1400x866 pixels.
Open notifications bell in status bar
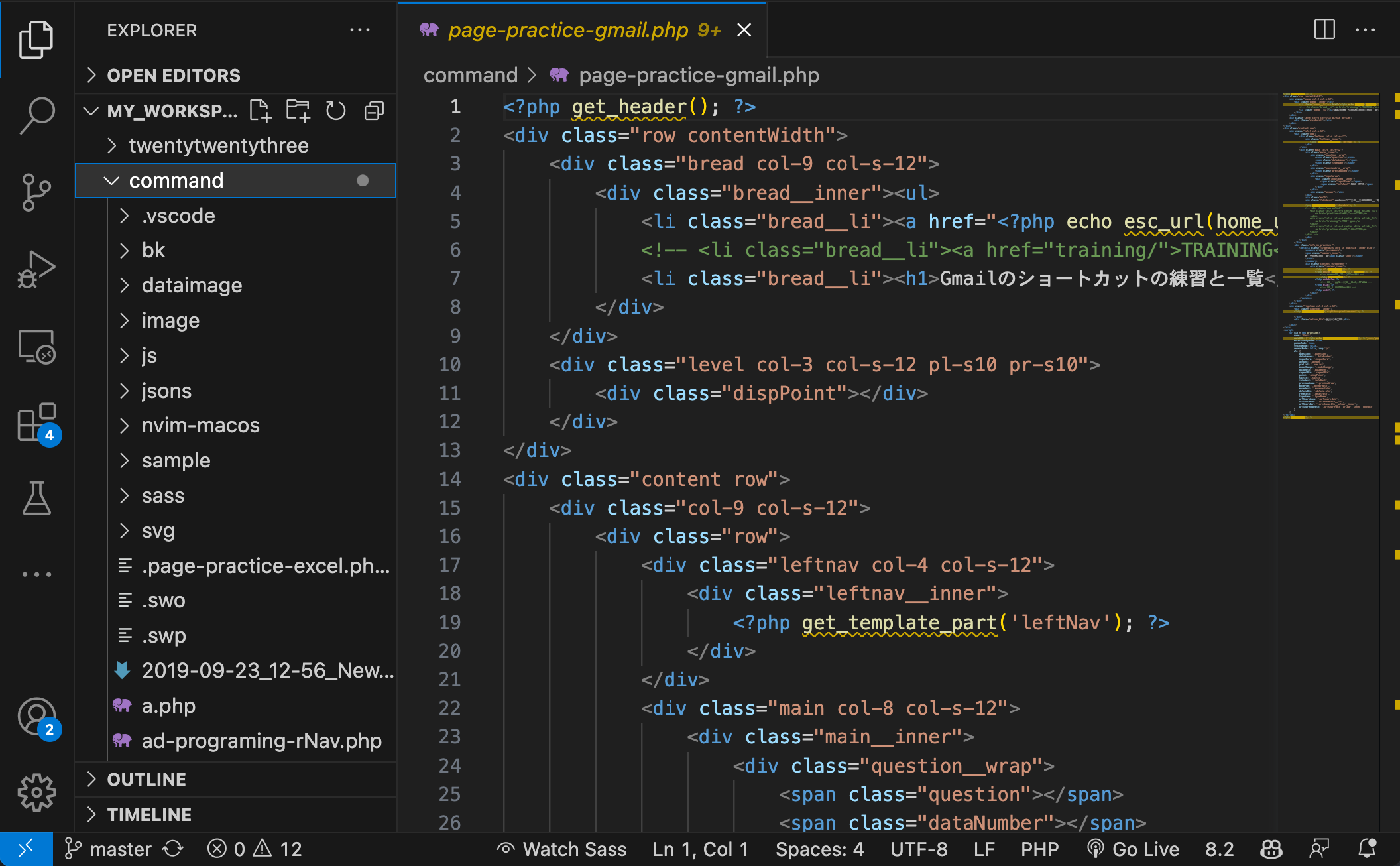(1367, 849)
